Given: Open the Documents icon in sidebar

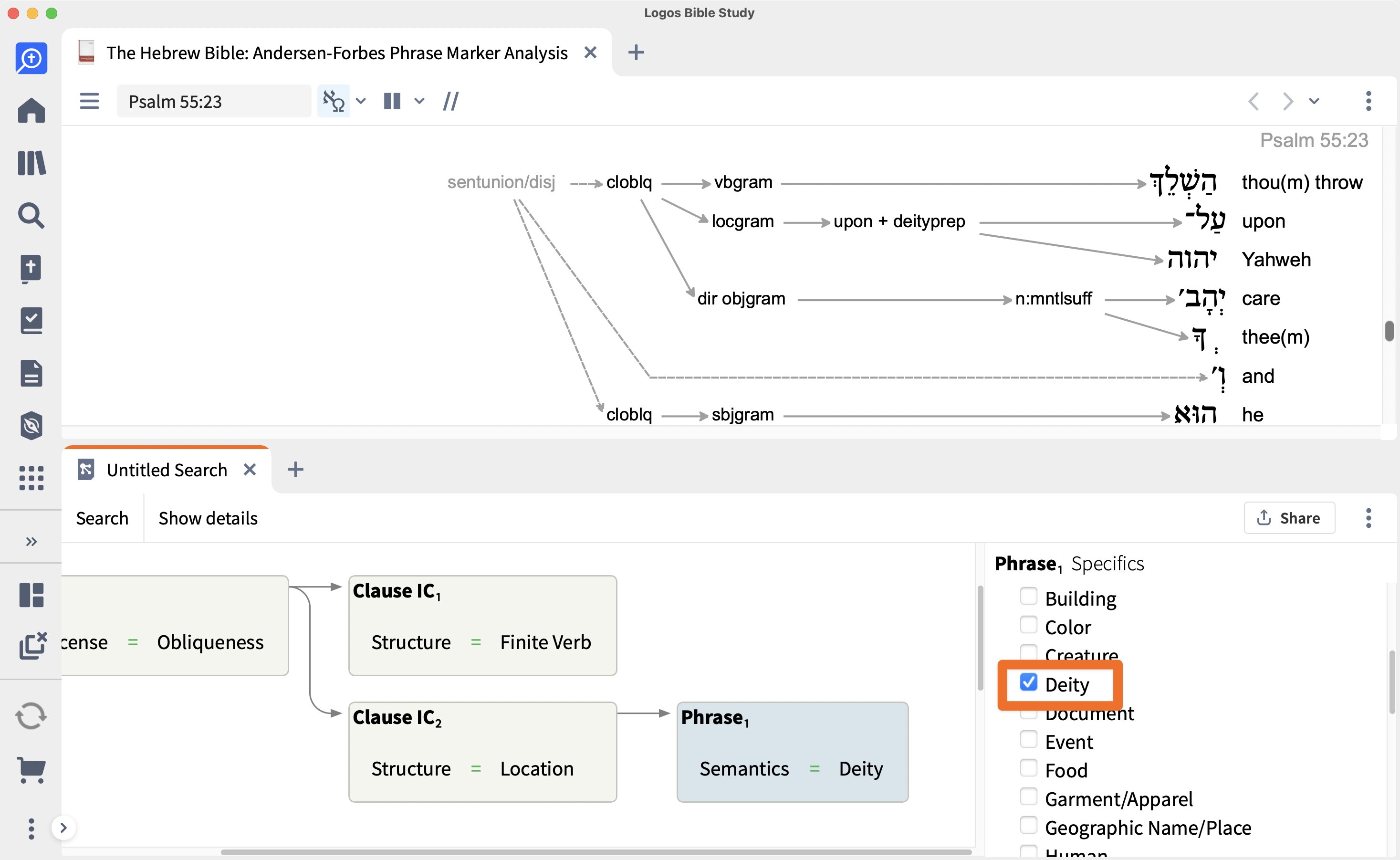Looking at the screenshot, I should pyautogui.click(x=31, y=373).
